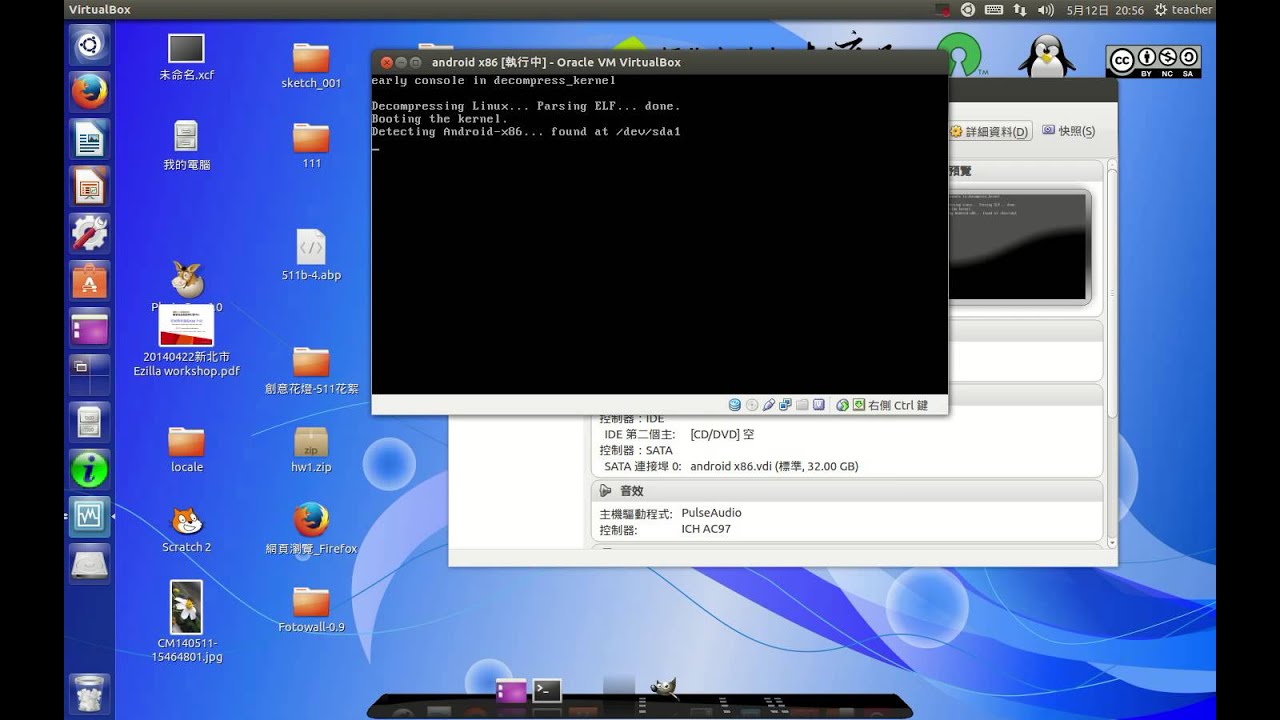
Task: Click the clock showing 5月12日 20:56
Action: (x=1105, y=10)
